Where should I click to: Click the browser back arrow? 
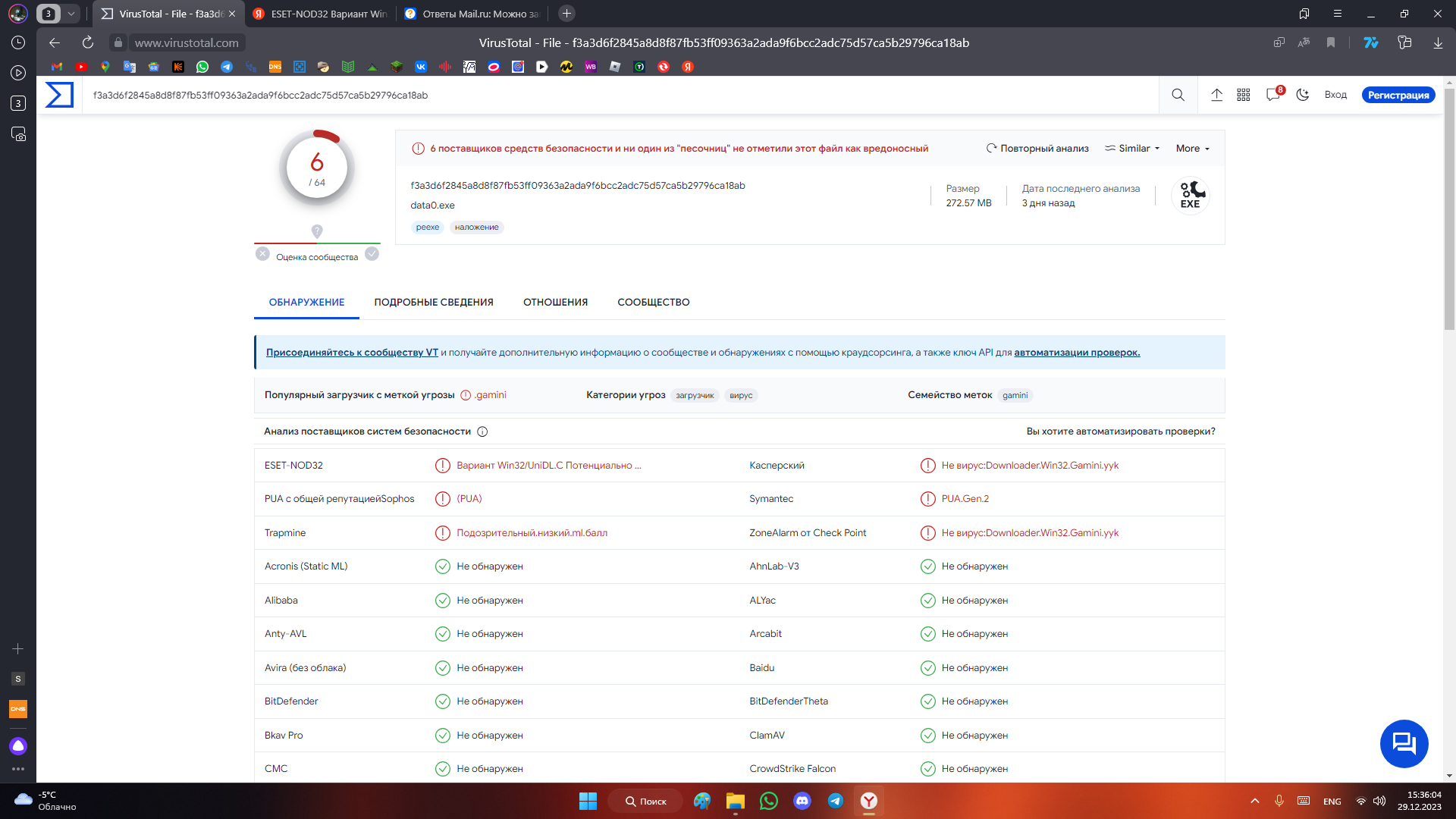[55, 42]
